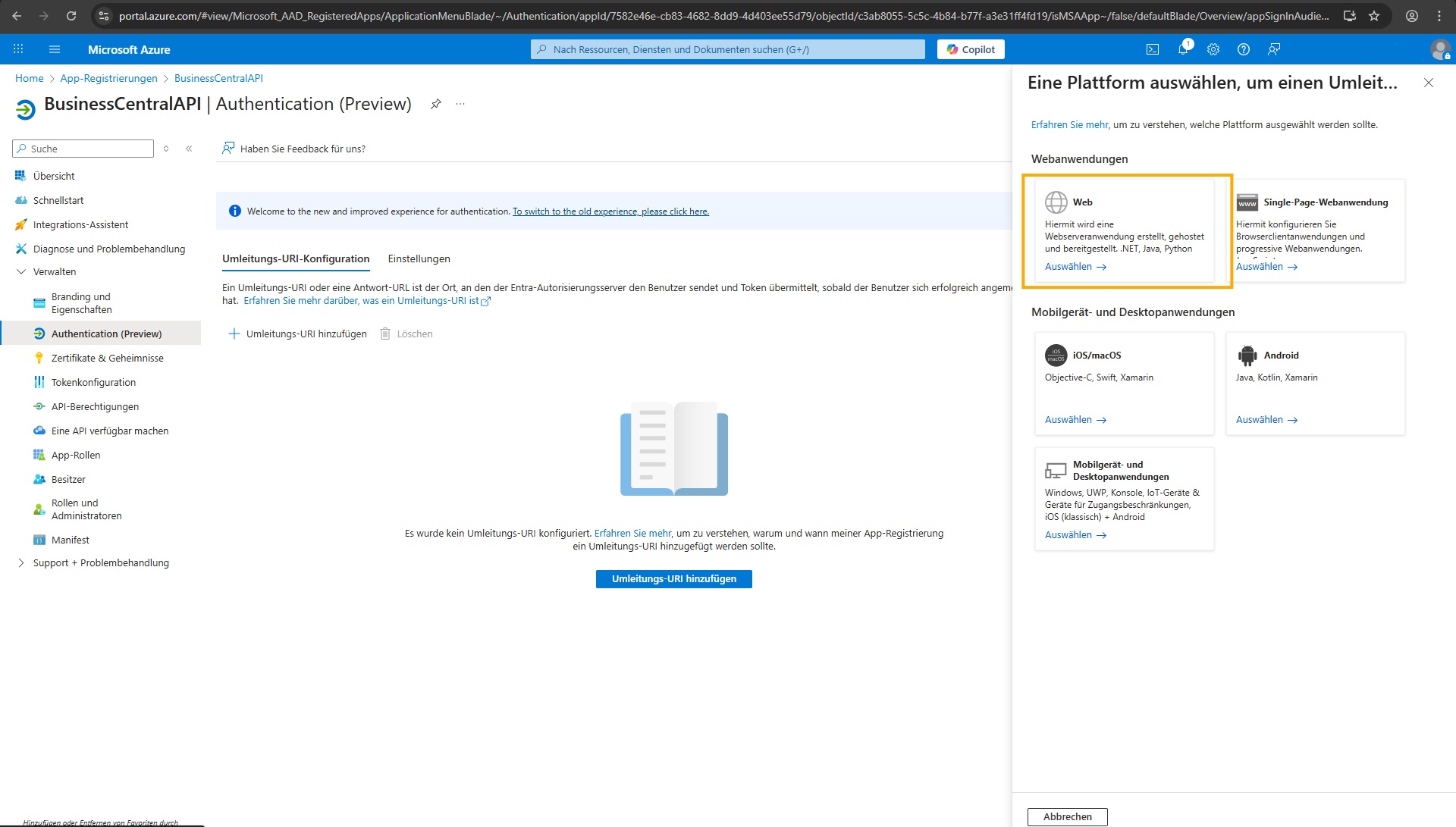Switch to Einstellungen tab

tap(419, 258)
